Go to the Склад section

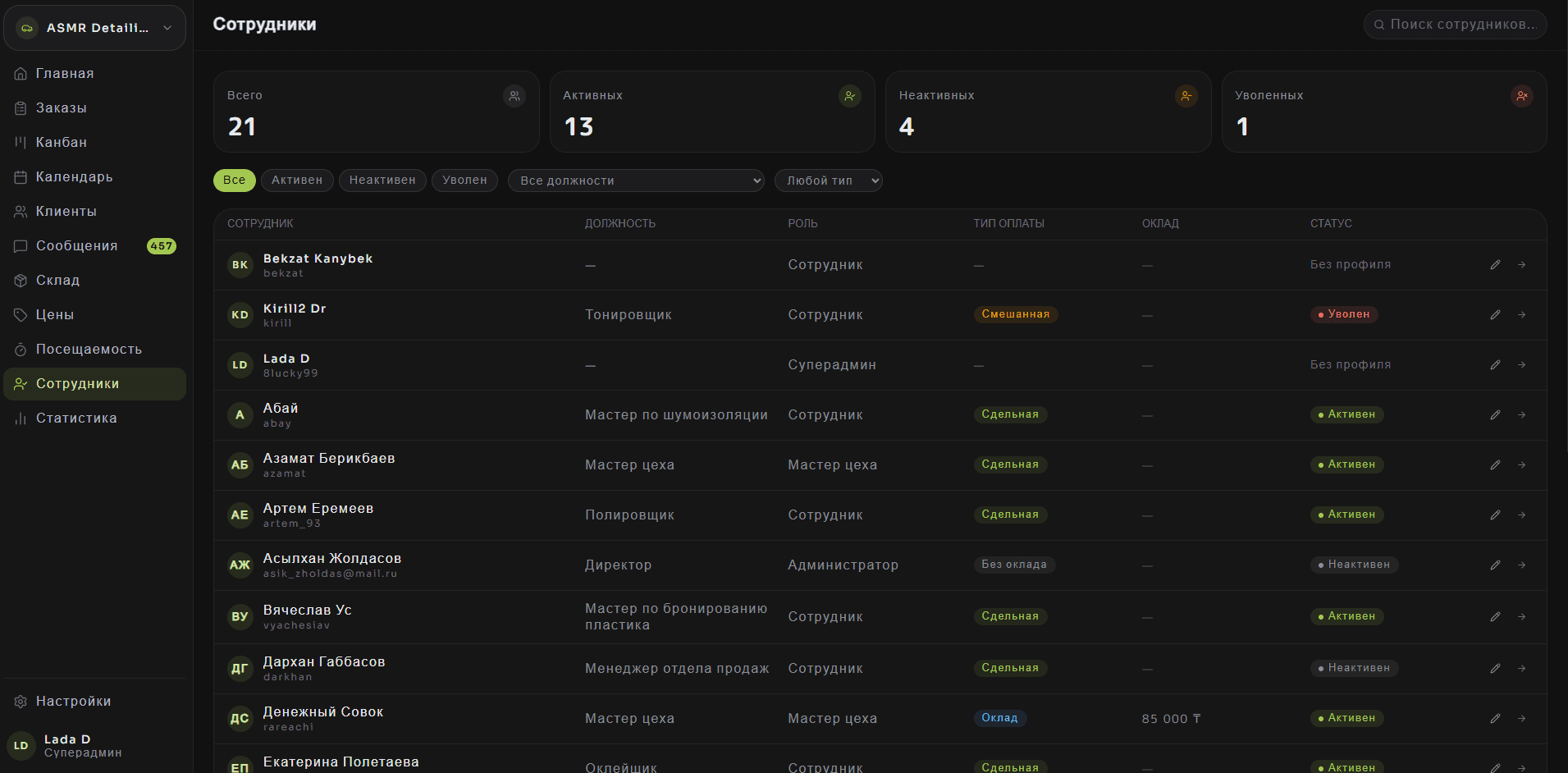(95, 281)
